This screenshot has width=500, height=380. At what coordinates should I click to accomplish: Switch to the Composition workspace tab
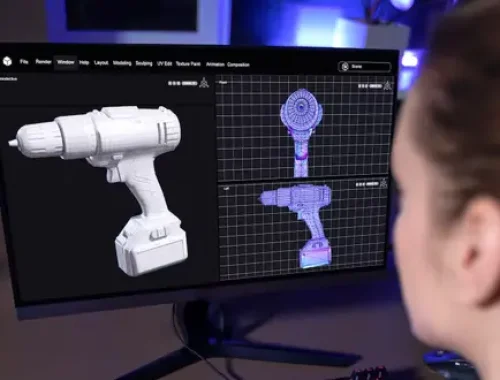tap(238, 65)
